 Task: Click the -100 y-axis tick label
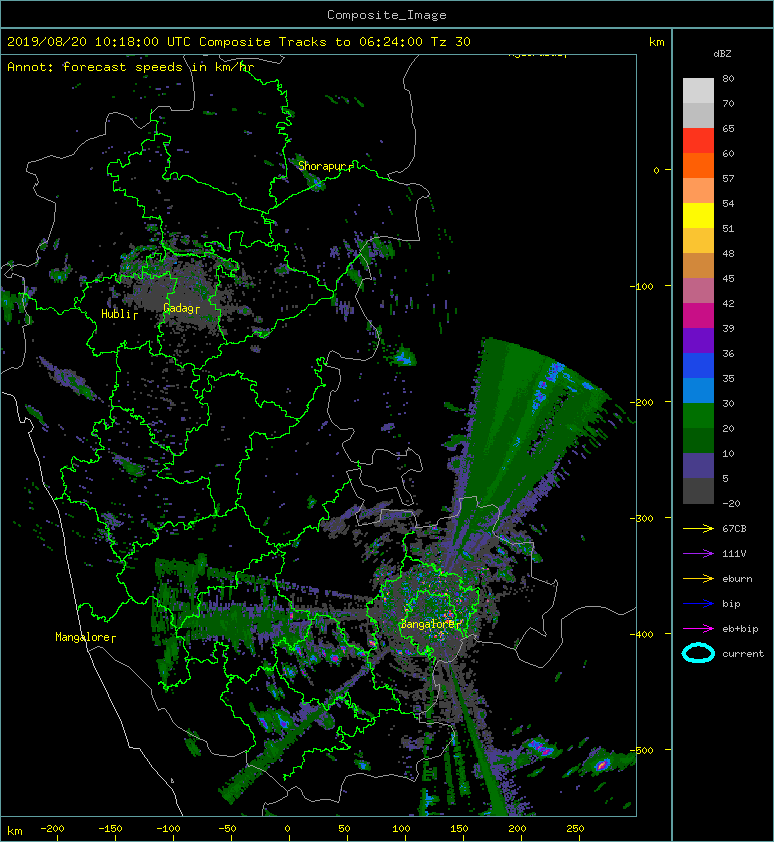tap(641, 286)
